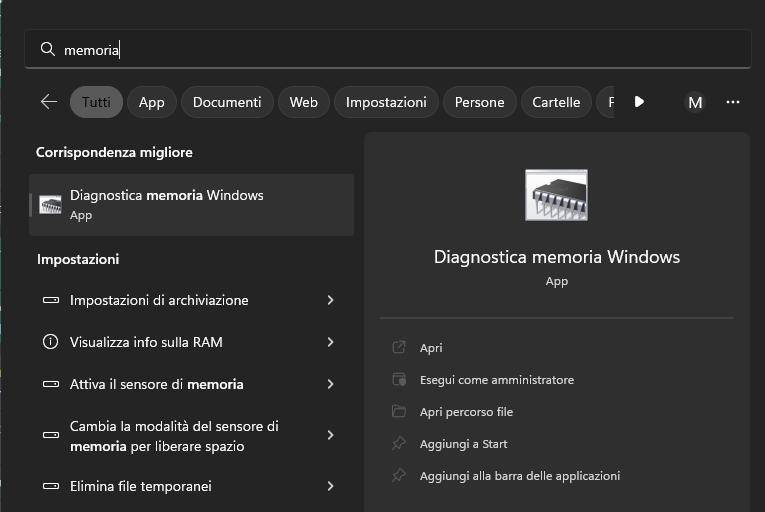Switch to the Documenti filter tab
Viewport: 765px width, 512px height.
coord(227,102)
